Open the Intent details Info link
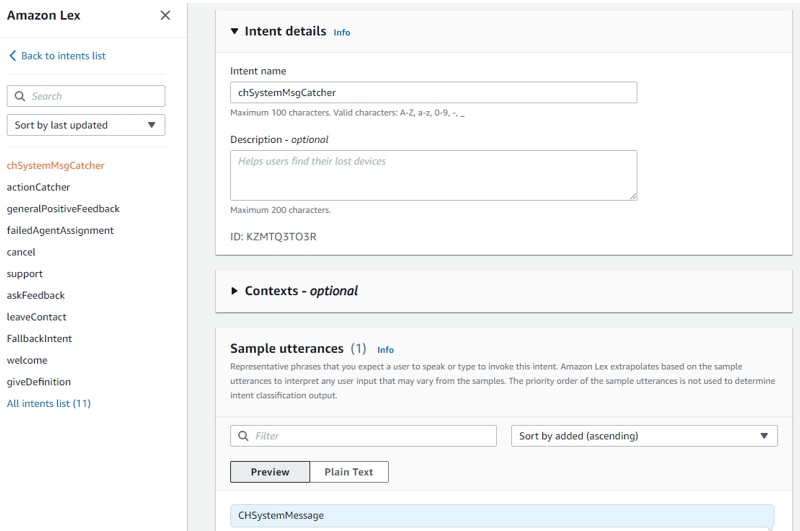Viewport: 800px width, 531px height. (342, 33)
